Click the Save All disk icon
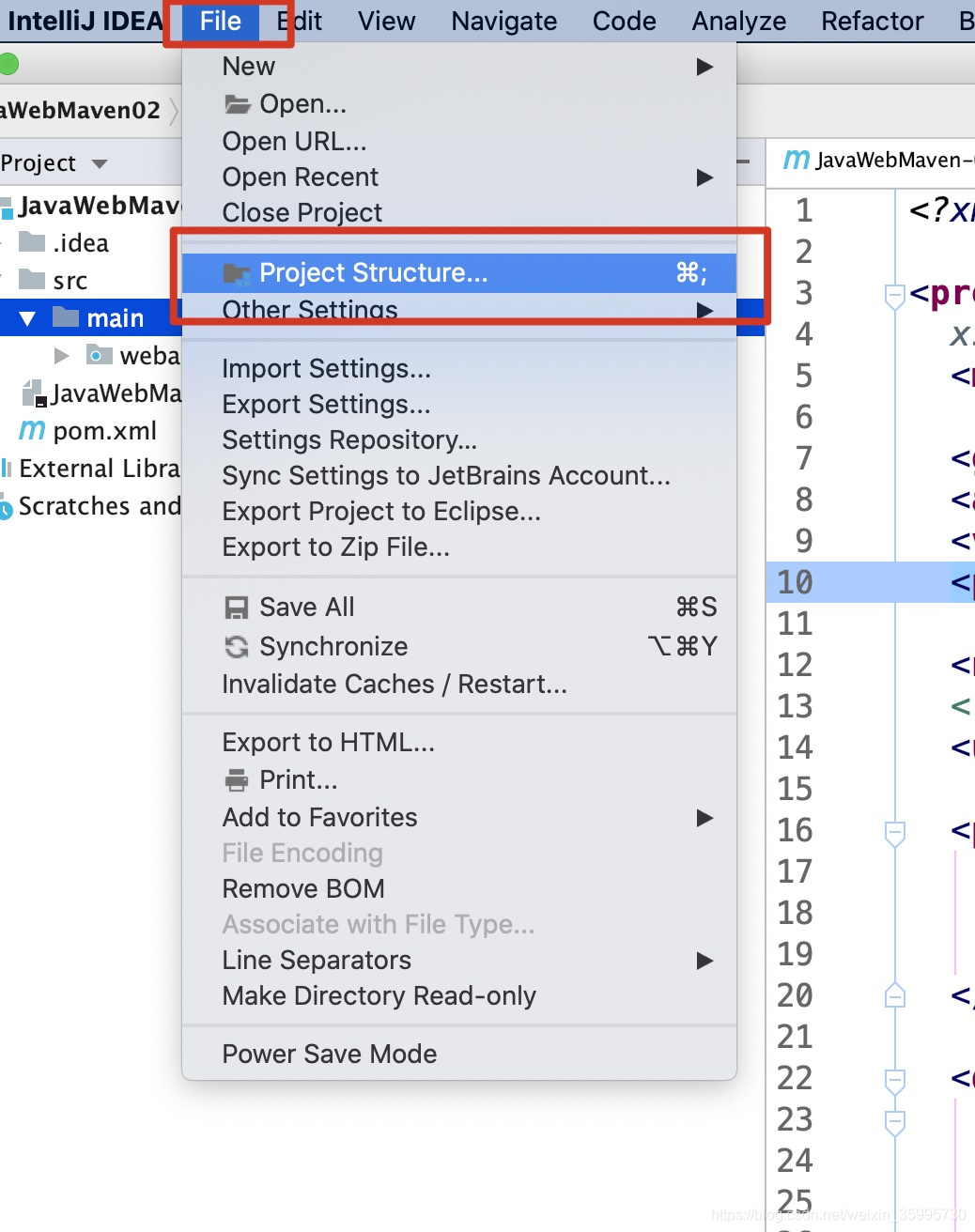 [237, 608]
